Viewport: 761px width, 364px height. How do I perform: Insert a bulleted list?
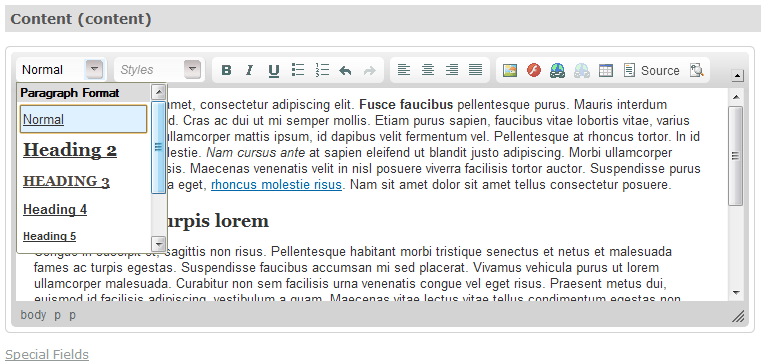click(298, 70)
